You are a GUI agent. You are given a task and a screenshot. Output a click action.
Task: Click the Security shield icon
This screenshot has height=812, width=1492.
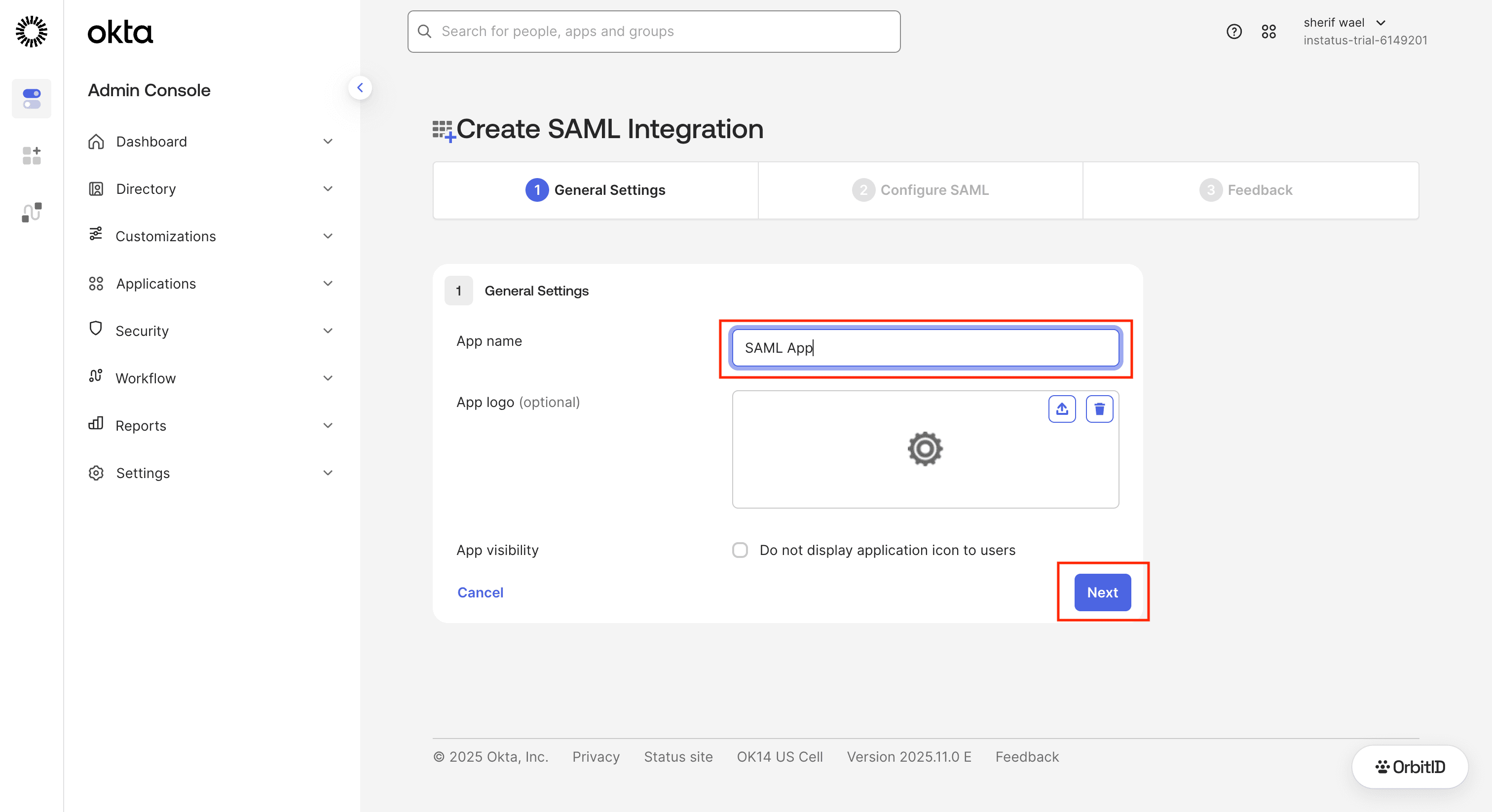click(x=96, y=329)
